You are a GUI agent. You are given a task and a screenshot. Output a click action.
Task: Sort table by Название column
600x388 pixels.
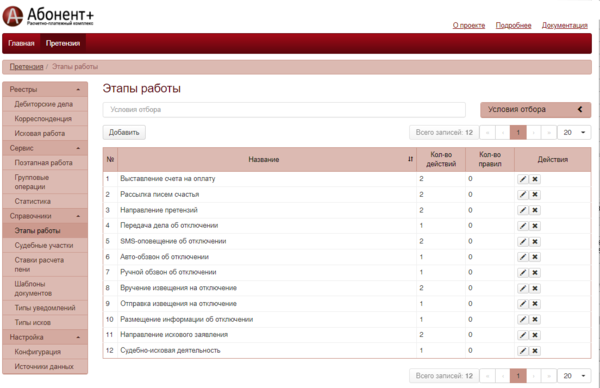pyautogui.click(x=410, y=159)
